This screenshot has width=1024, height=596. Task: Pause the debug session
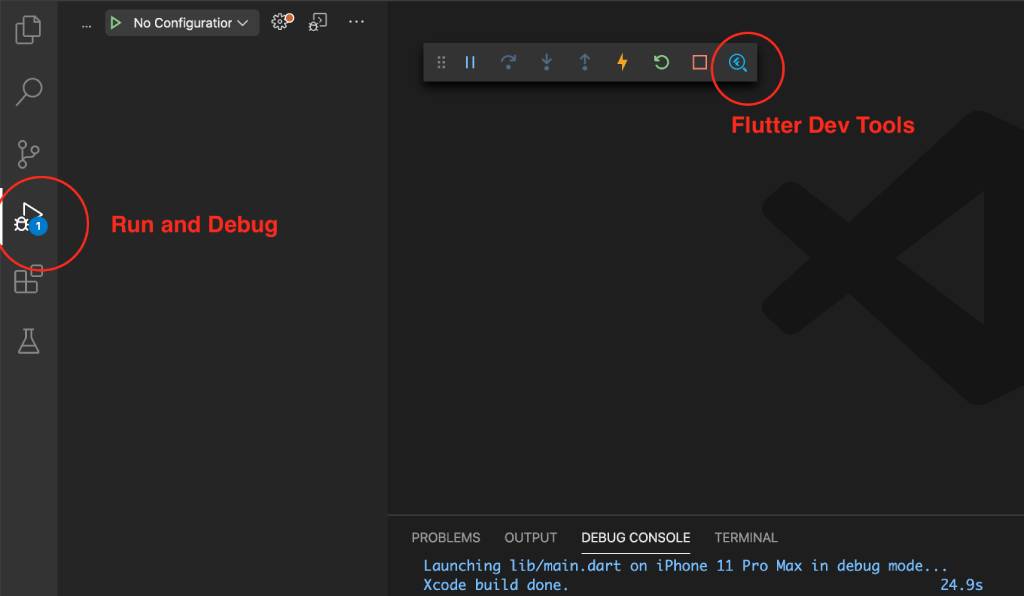click(x=470, y=63)
